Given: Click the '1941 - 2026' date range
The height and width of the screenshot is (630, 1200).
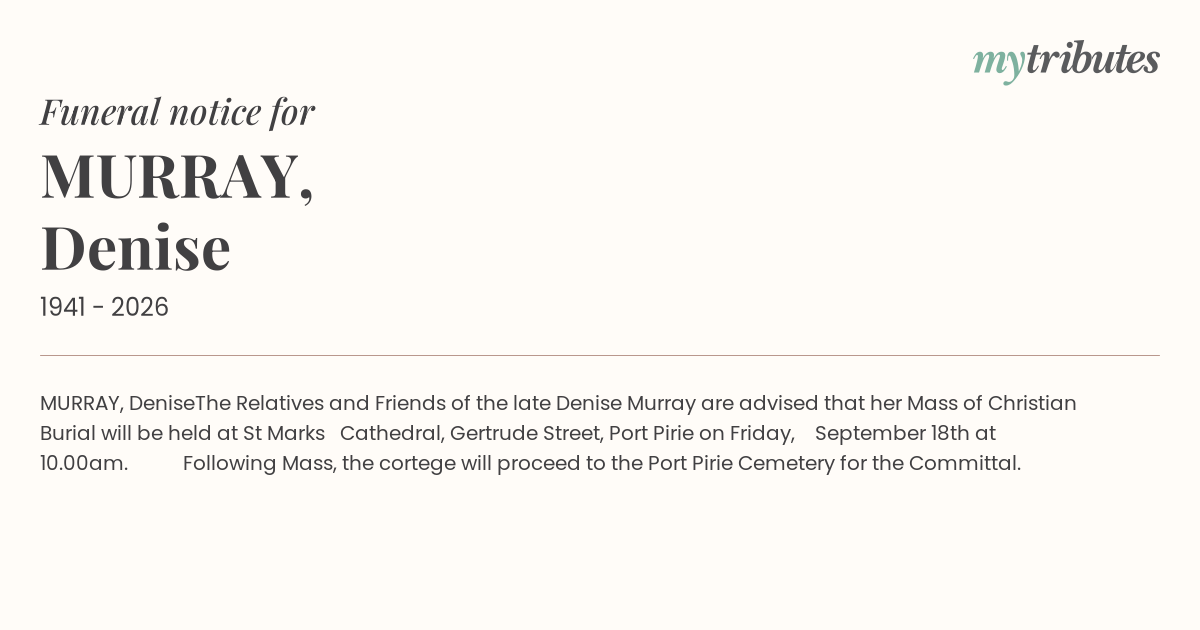Looking at the screenshot, I should 104,307.
